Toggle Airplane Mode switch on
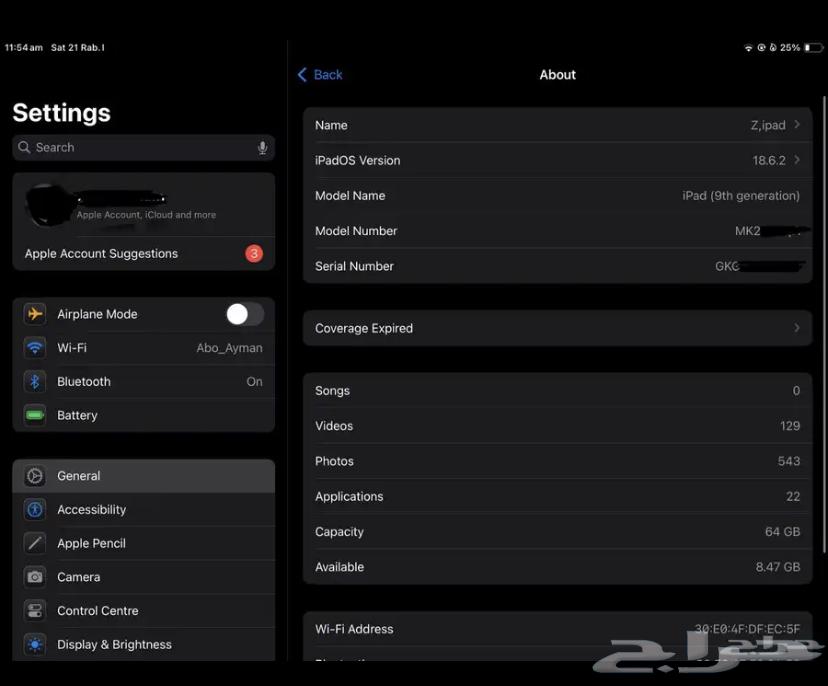 tap(244, 314)
